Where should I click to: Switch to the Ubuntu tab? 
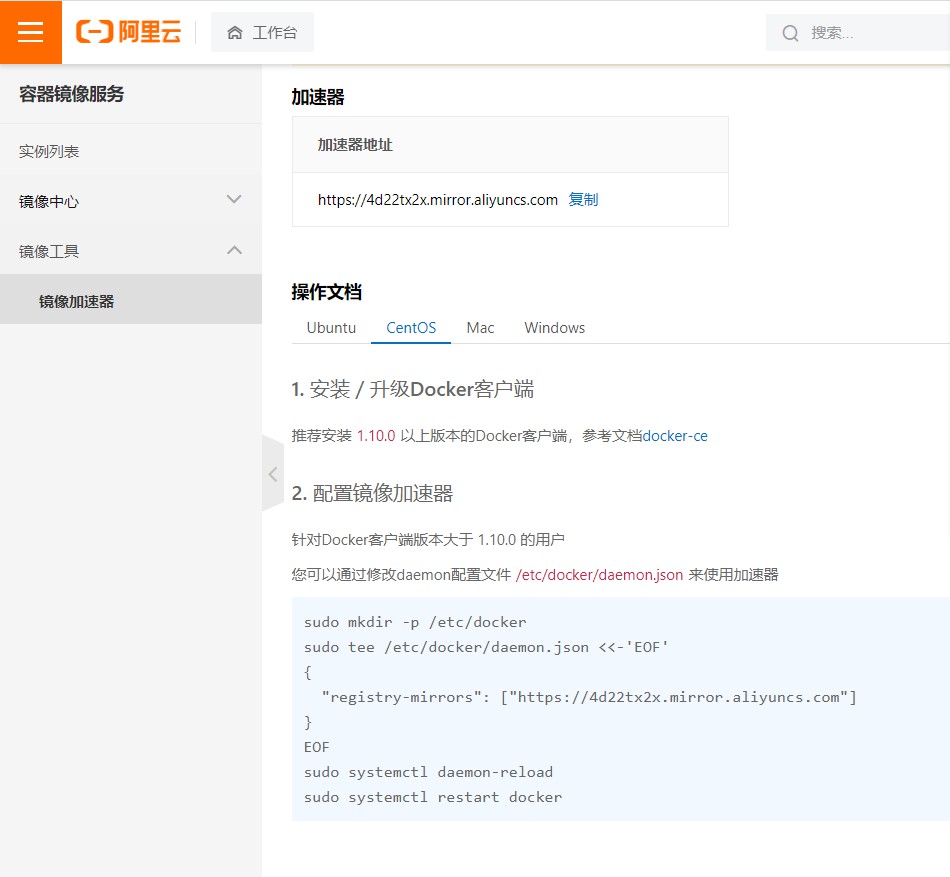331,328
